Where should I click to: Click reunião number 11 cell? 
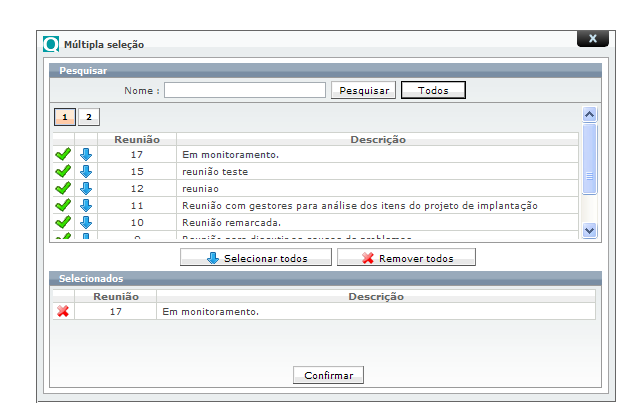pos(137,206)
